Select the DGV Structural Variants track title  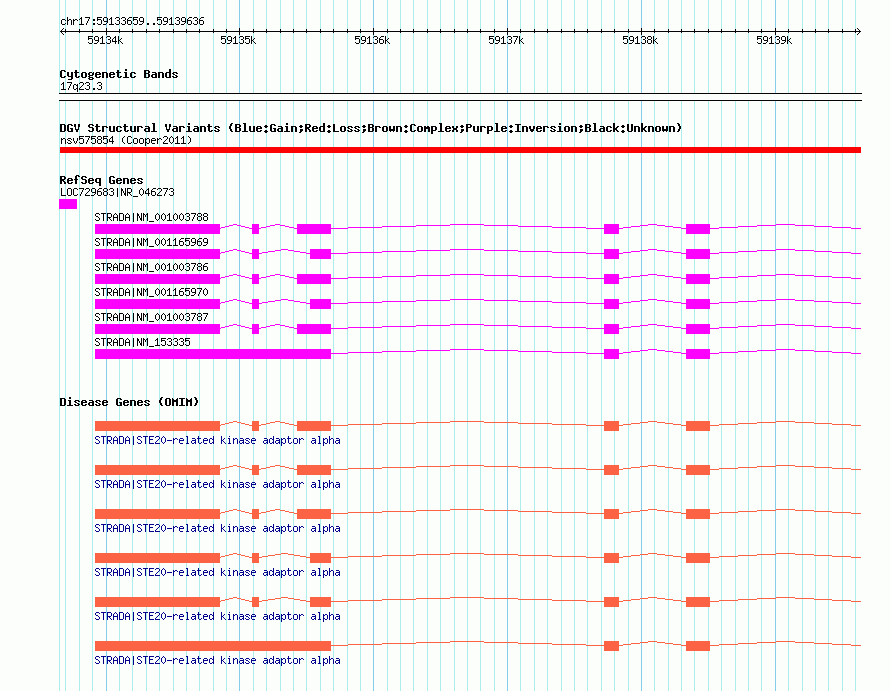click(371, 128)
